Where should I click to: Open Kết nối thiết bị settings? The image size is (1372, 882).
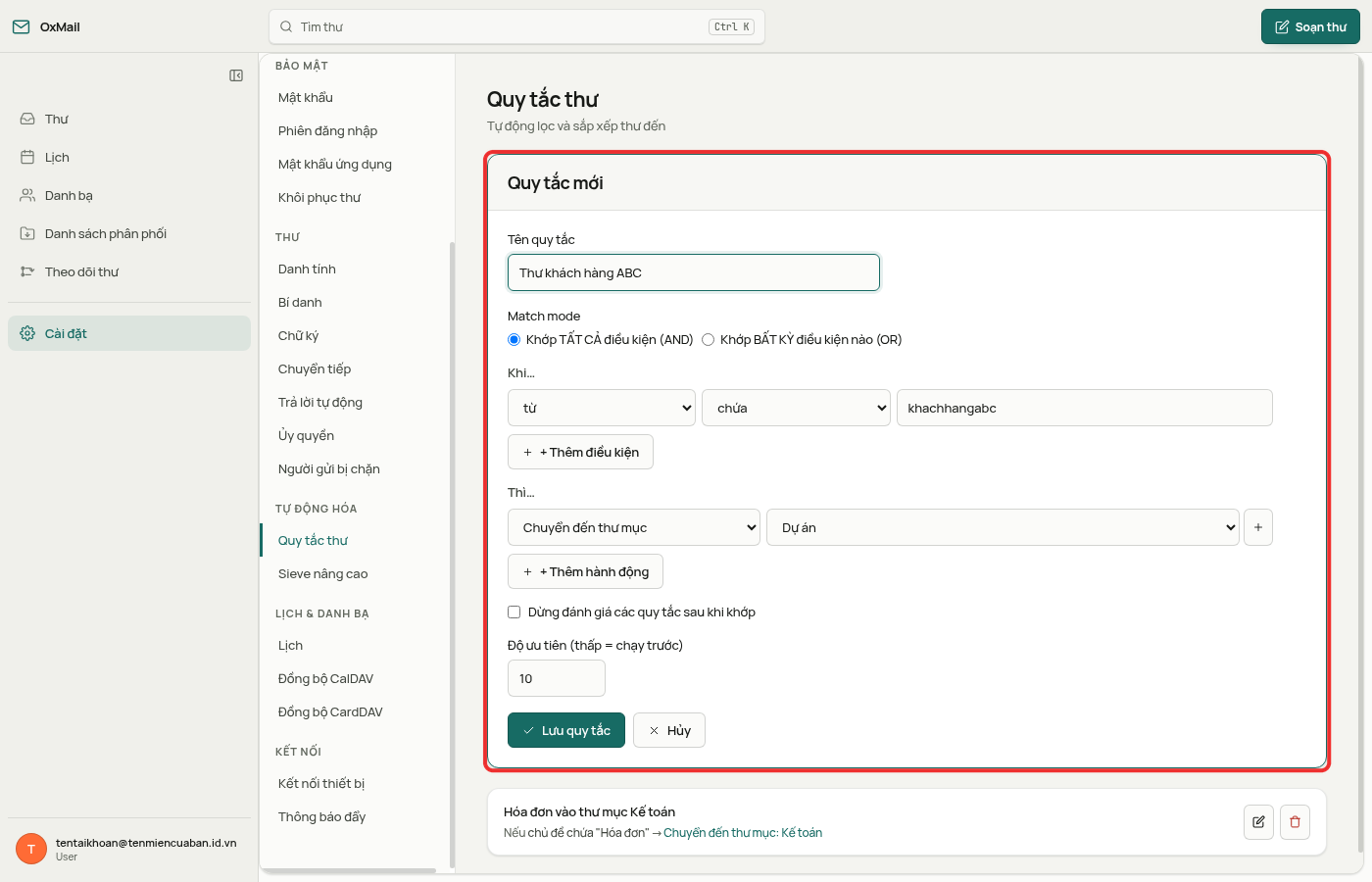click(320, 783)
